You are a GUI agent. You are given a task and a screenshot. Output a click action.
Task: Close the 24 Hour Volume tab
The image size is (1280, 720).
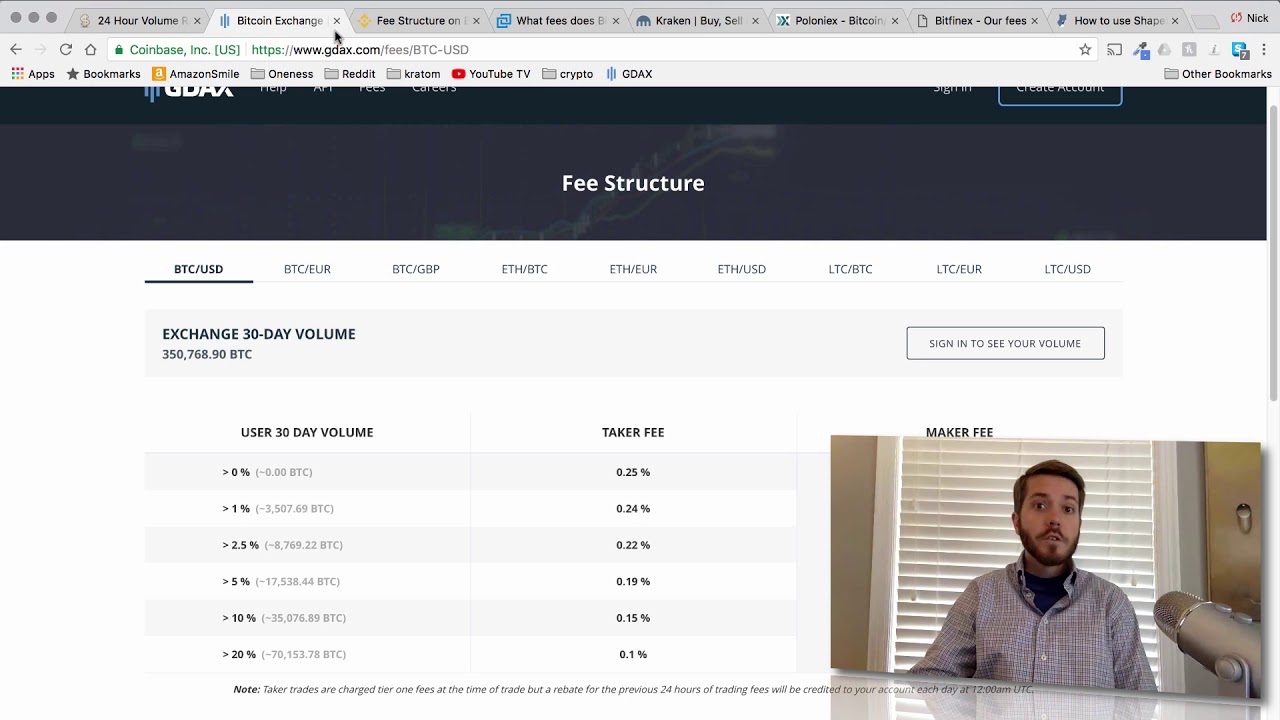coord(197,21)
